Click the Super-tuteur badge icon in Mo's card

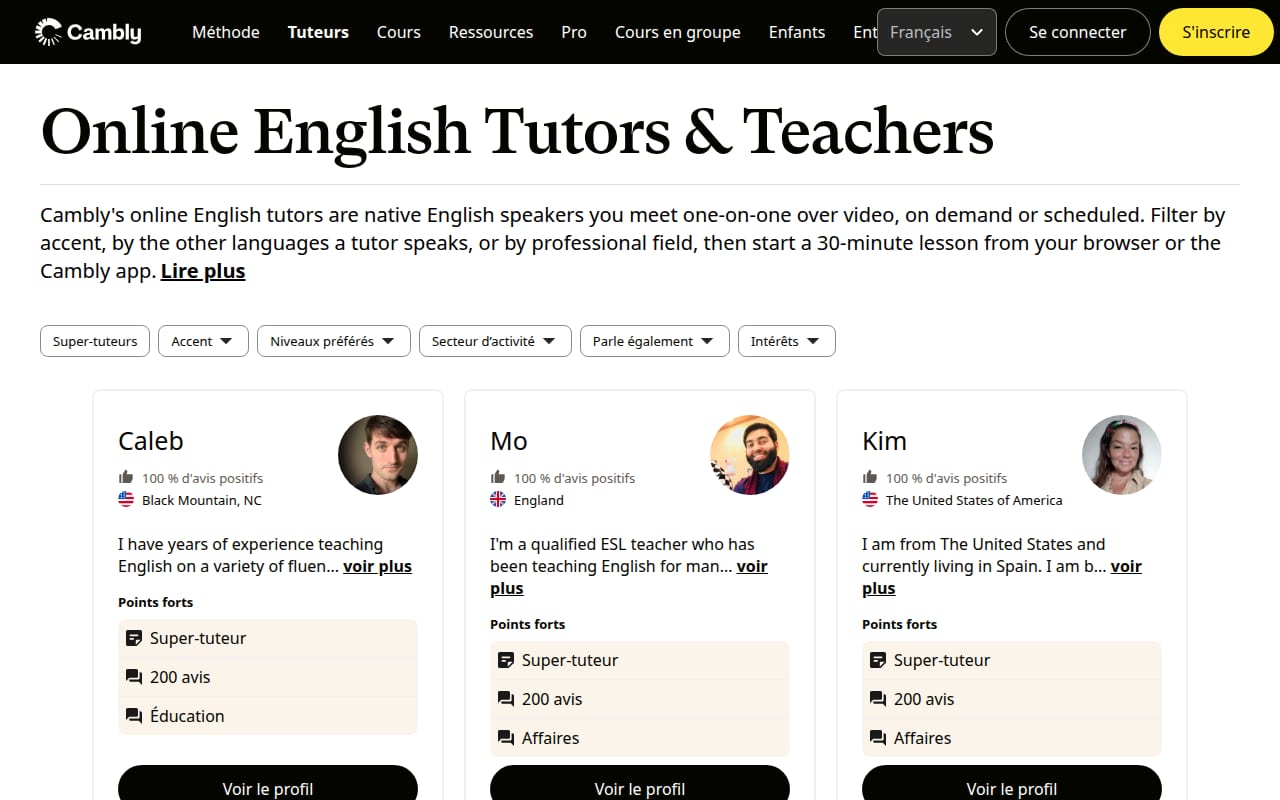tap(506, 660)
